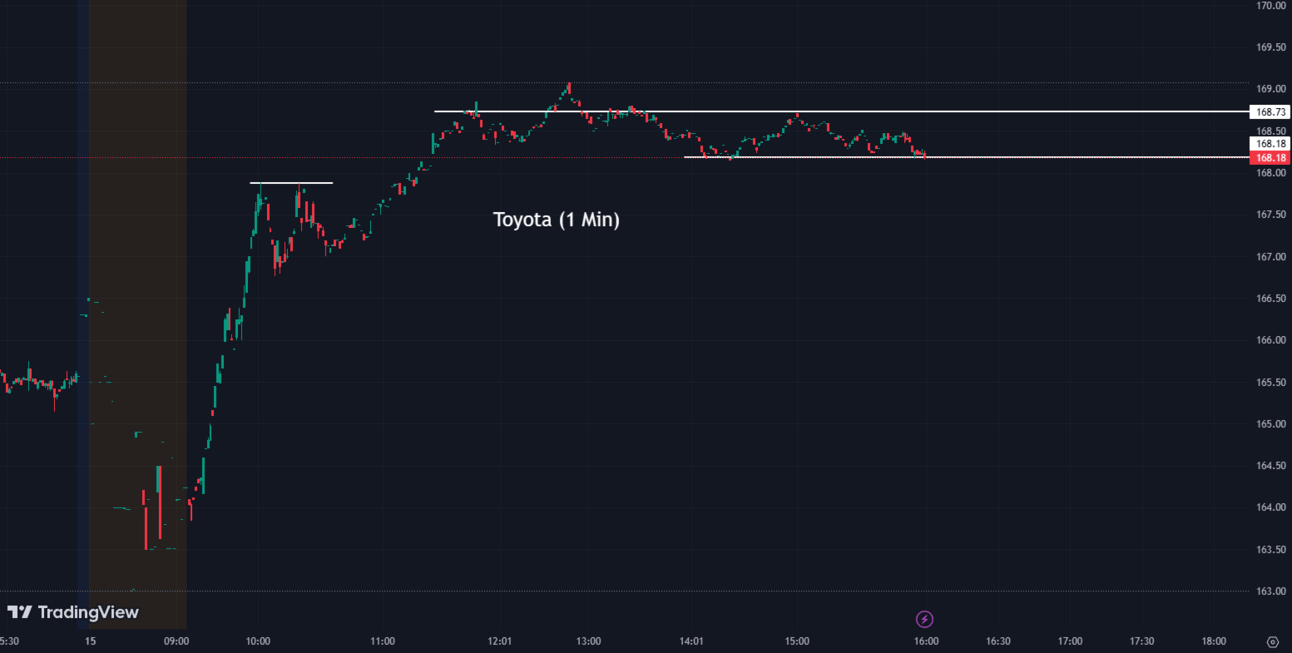
Task: Click the 16:00 time axis label
Action: coord(926,641)
